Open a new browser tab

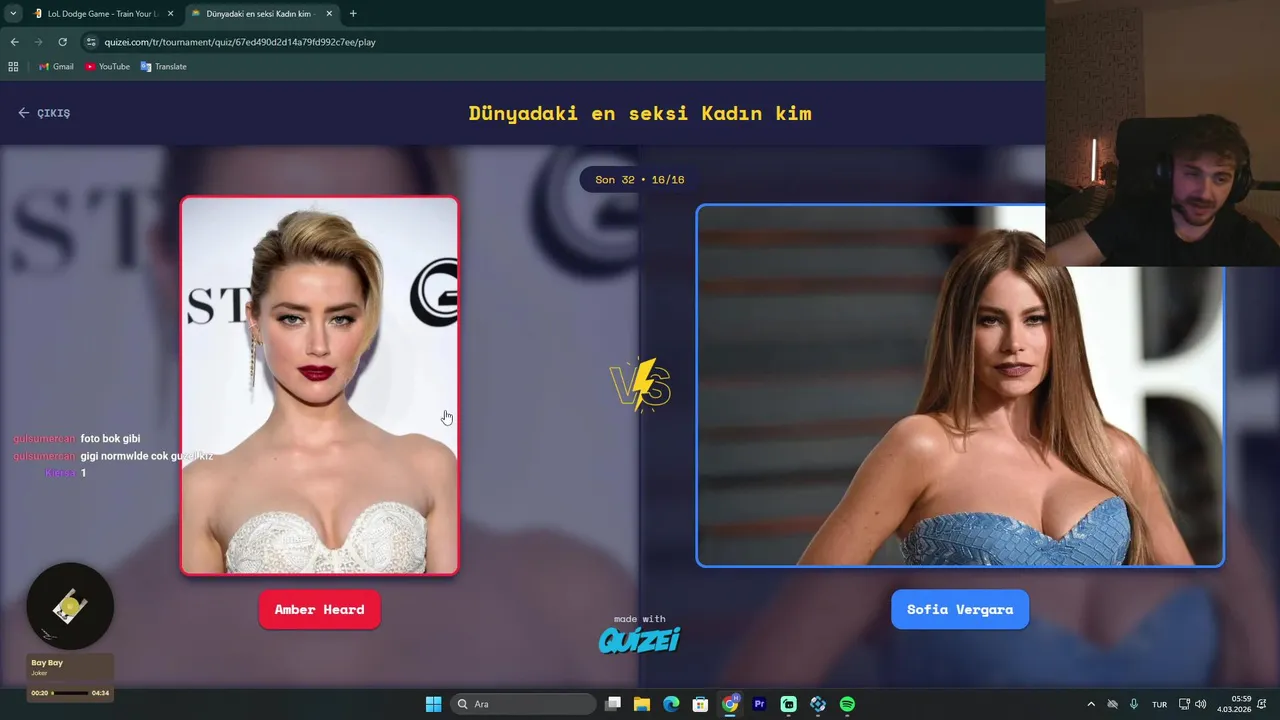pos(353,14)
